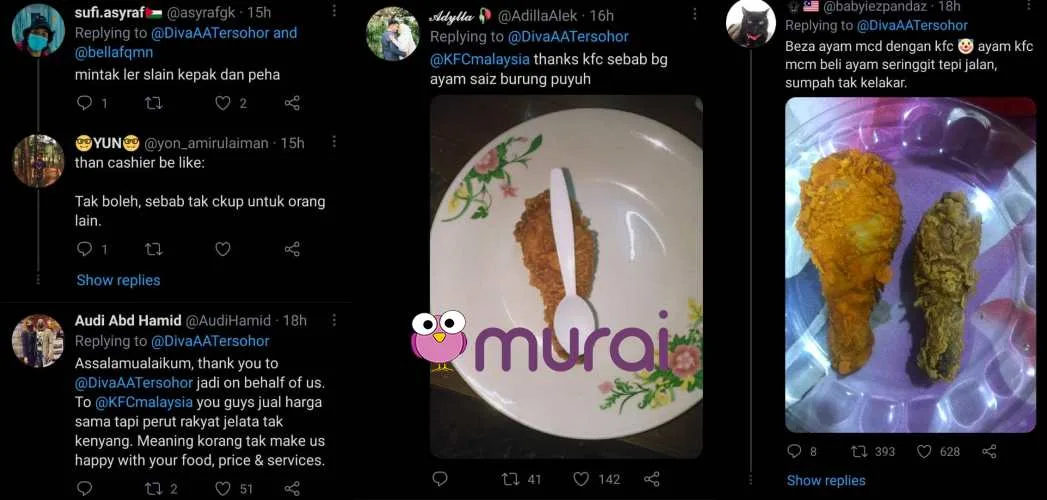
Task: Show replies under YUN's tweet
Action: (118, 280)
